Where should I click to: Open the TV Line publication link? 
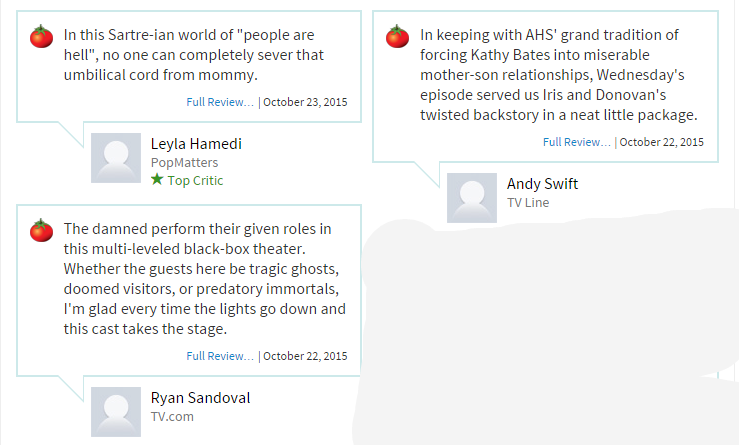[528, 203]
